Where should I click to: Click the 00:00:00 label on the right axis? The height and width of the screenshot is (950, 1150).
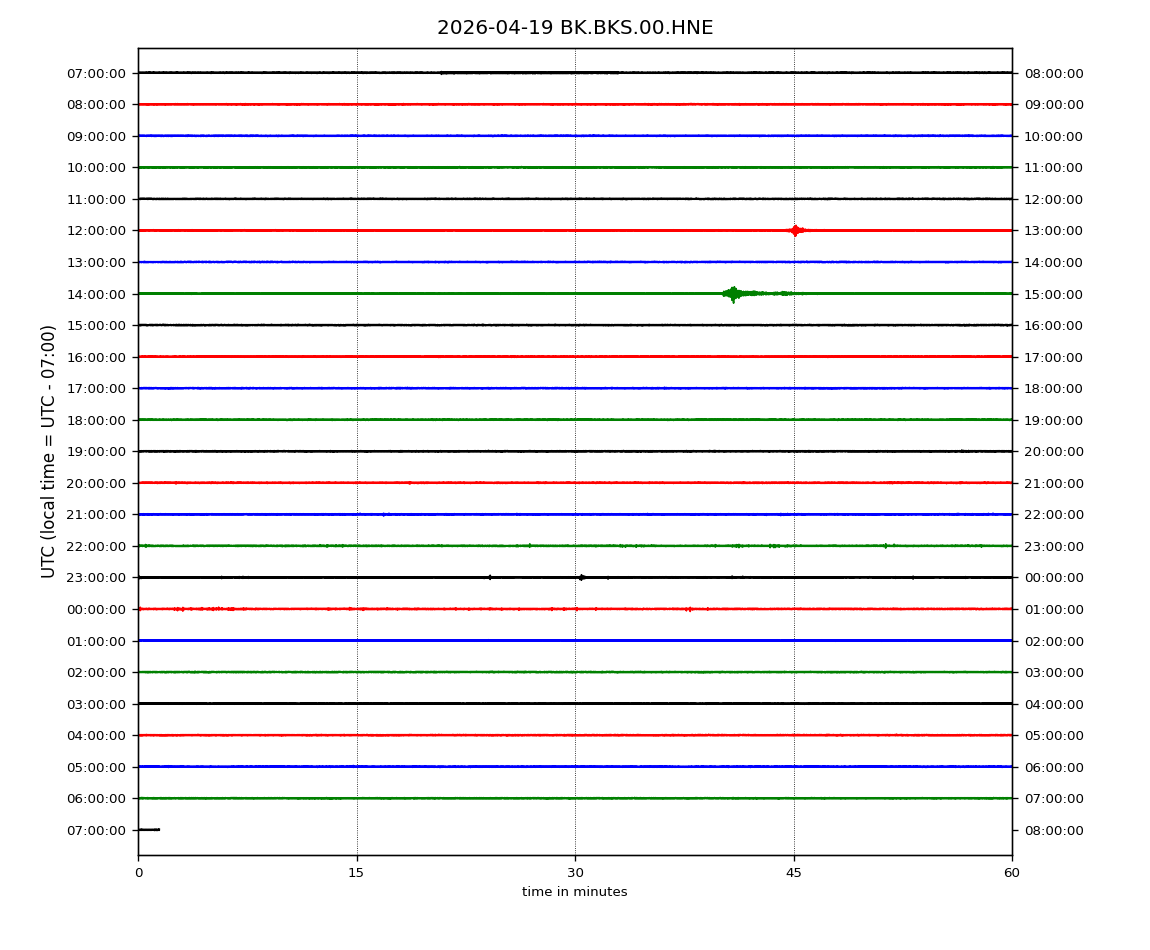click(1053, 578)
